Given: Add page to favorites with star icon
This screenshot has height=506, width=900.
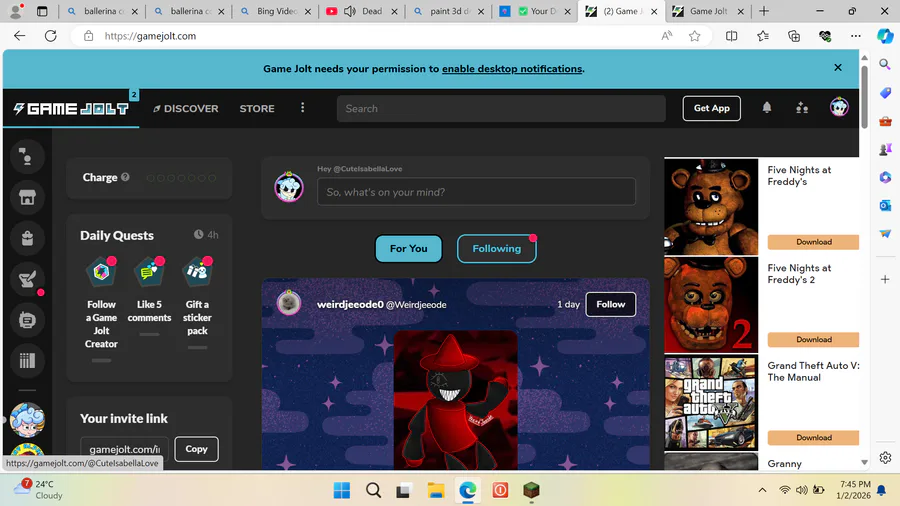Looking at the screenshot, I should (x=695, y=36).
